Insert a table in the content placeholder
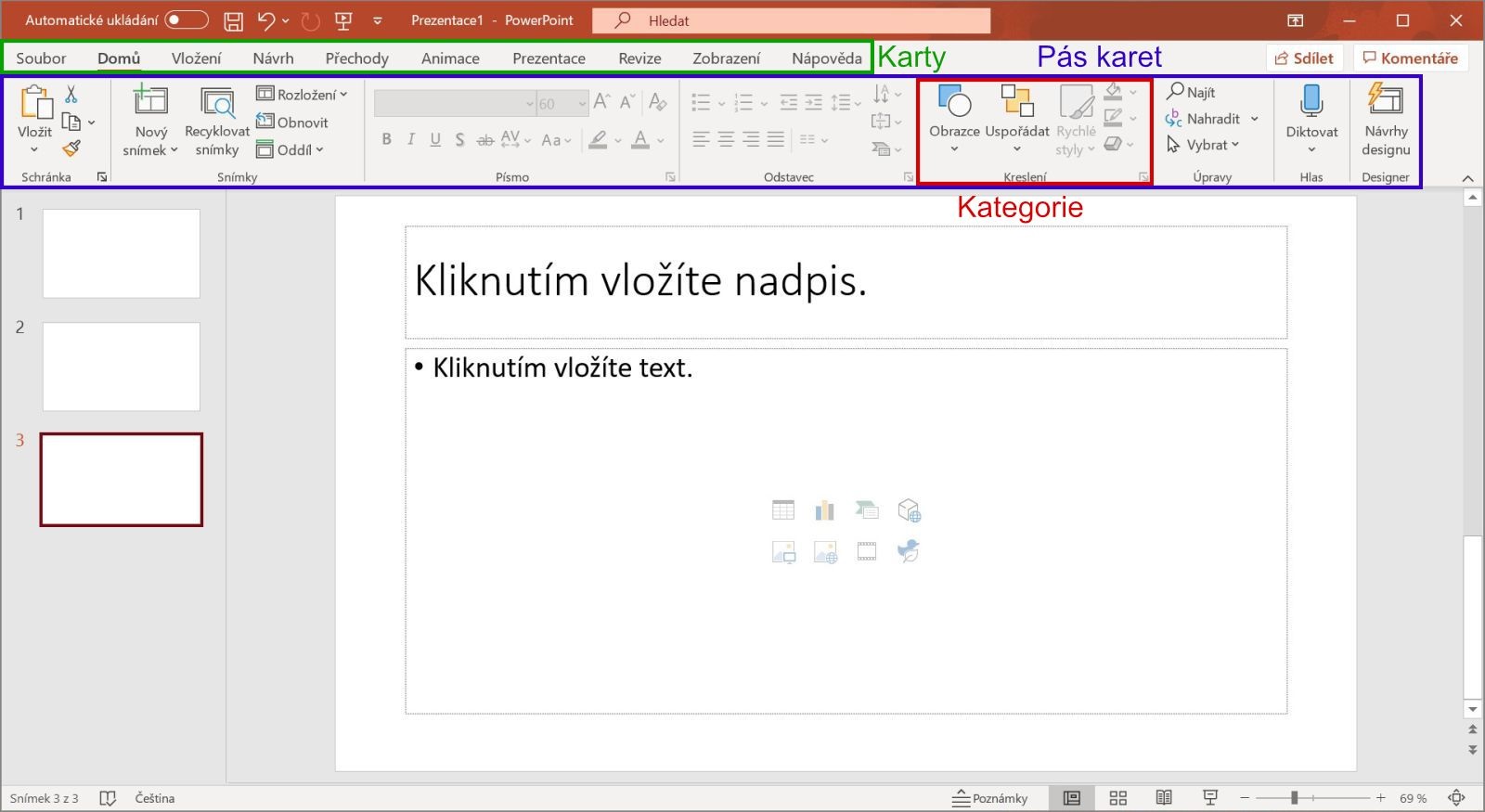The image size is (1485, 812). tap(783, 509)
